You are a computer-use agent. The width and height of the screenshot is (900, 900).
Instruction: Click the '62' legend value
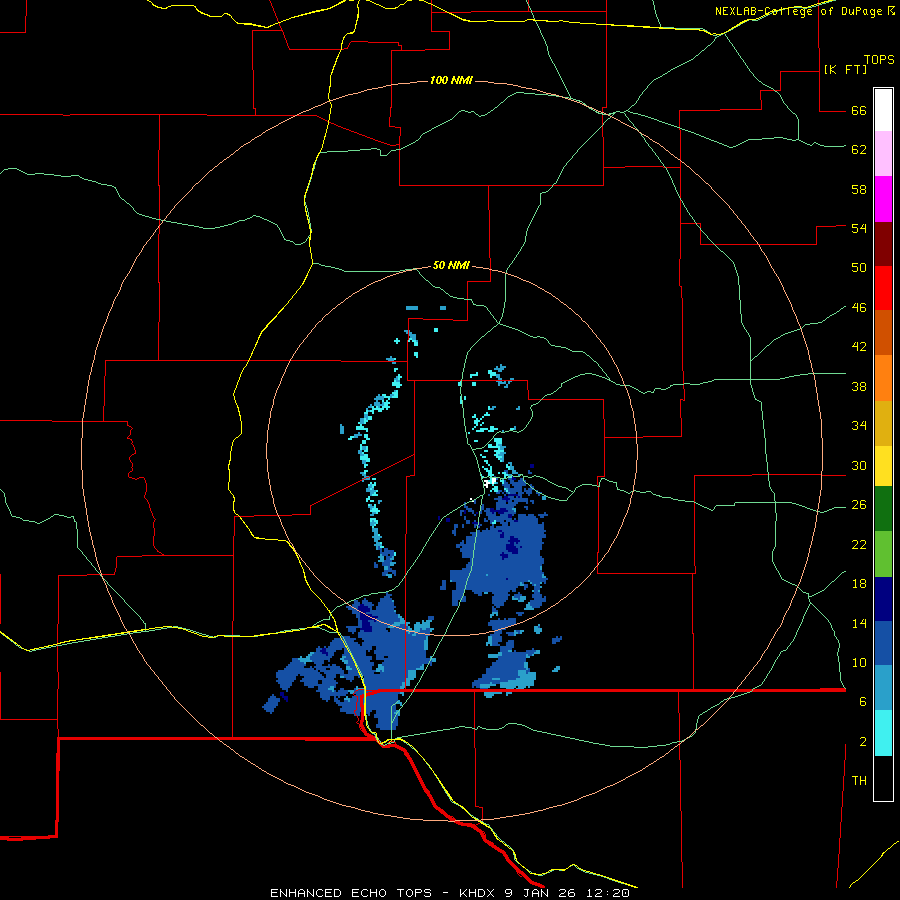859,149
